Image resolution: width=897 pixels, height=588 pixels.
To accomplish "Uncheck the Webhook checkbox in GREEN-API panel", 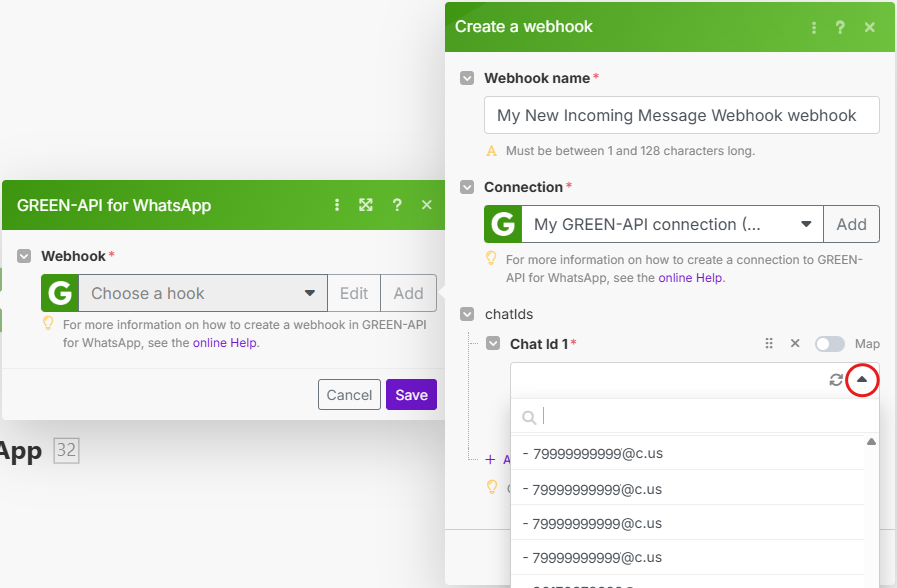I will pyautogui.click(x=23, y=256).
